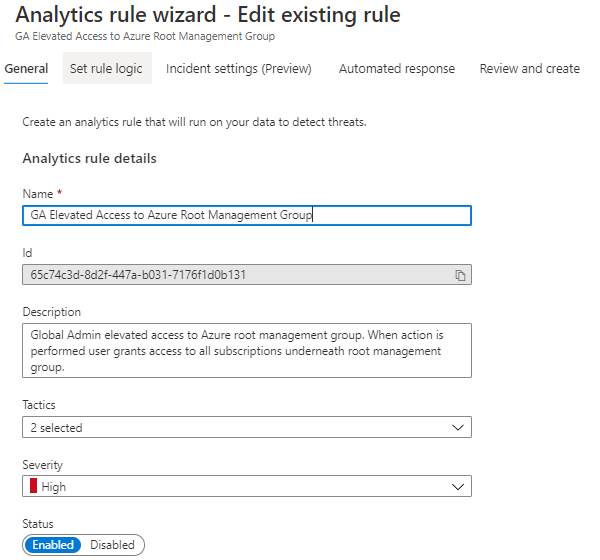
Task: Click inside the Description text box
Action: pos(246,350)
